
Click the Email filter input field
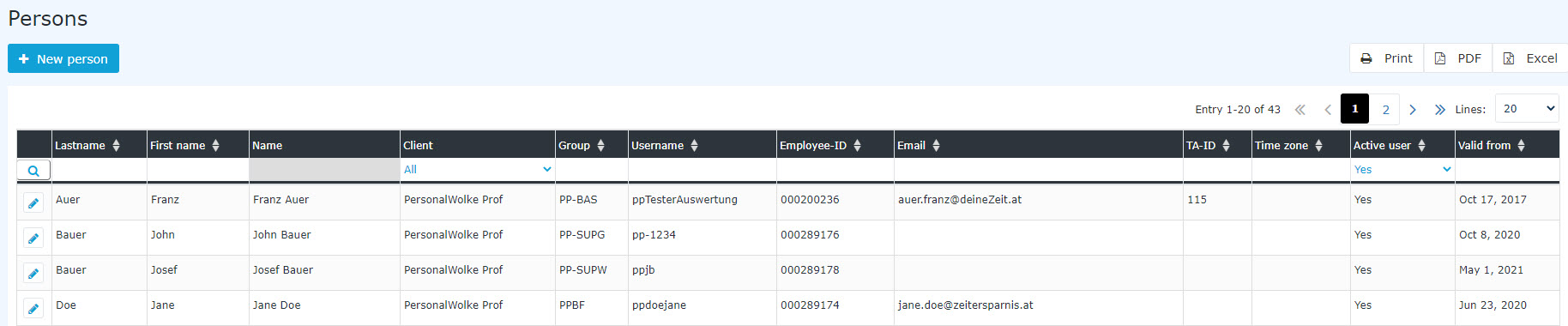1039,170
